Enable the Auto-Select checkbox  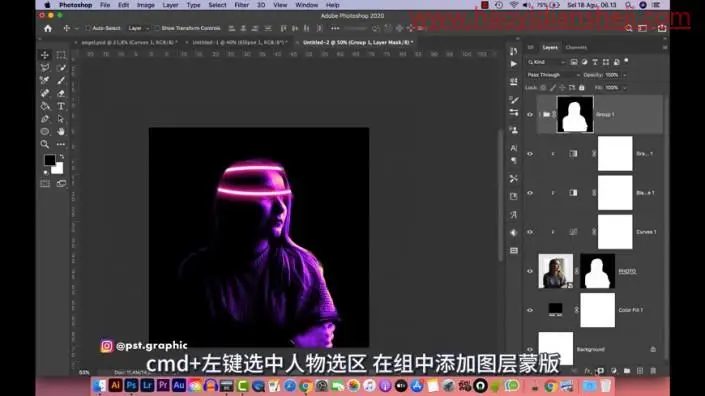coord(88,28)
